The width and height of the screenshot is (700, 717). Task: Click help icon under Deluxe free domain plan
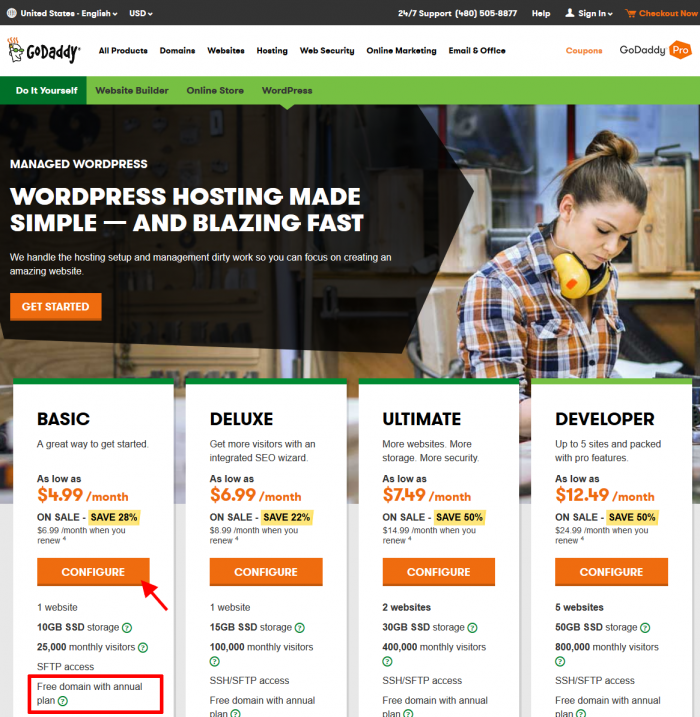click(235, 713)
